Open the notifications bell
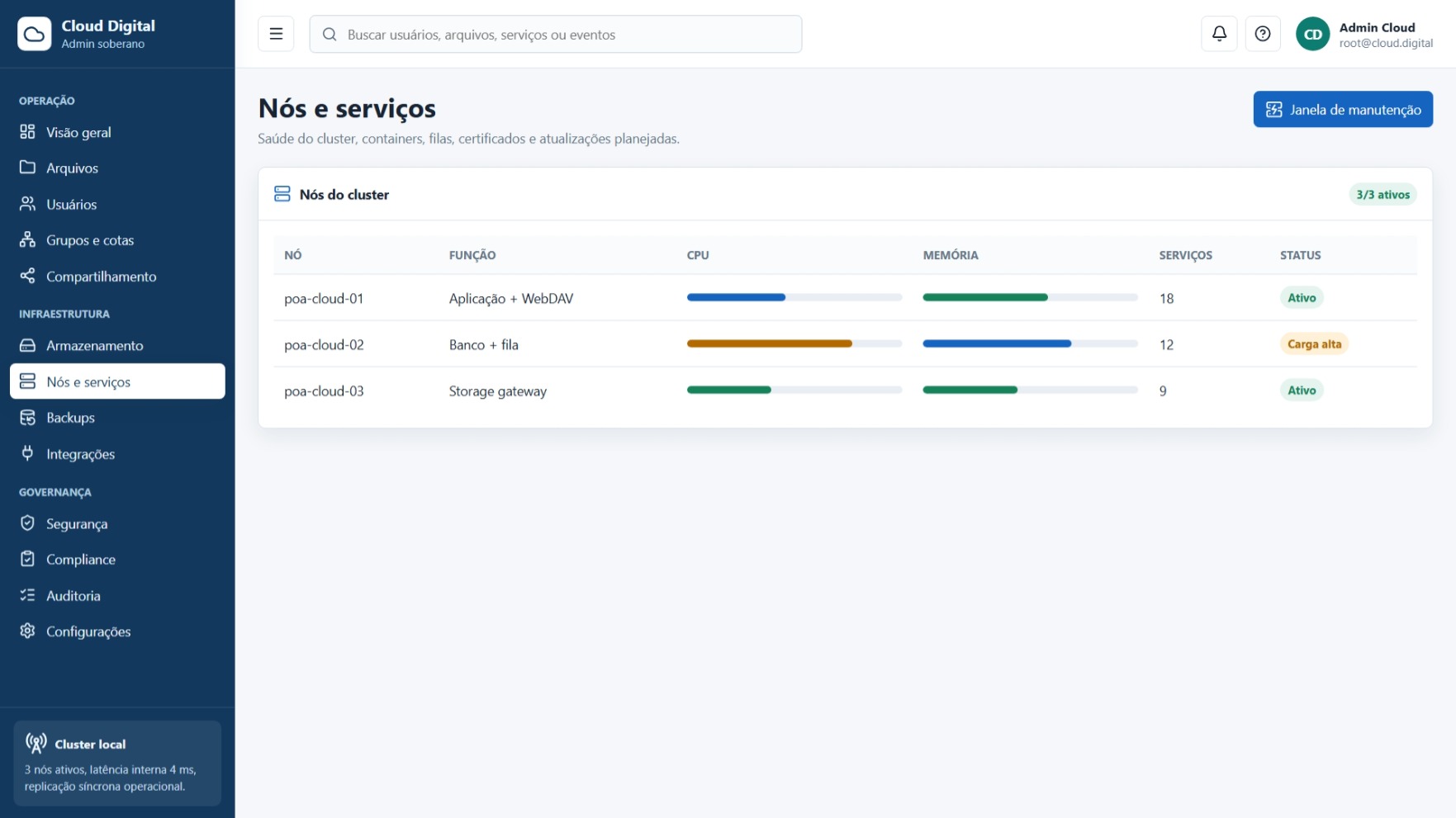Screen dimensions: 1456x818 click(1219, 34)
